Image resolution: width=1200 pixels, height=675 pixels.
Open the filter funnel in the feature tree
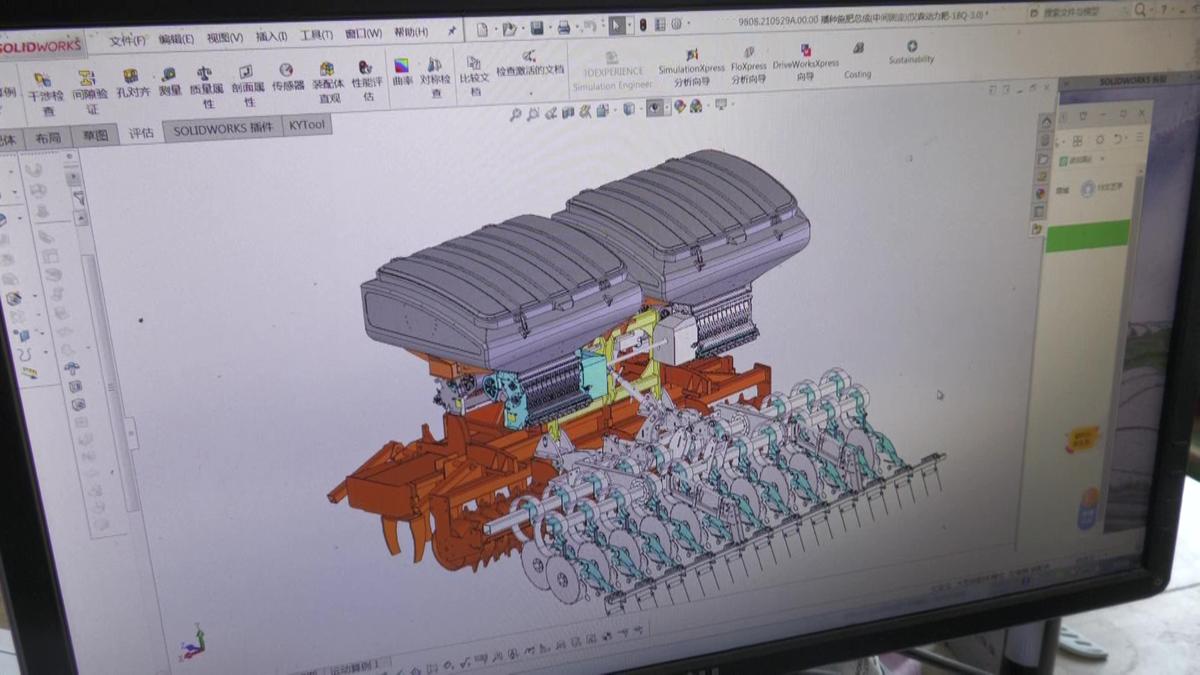coord(79,199)
